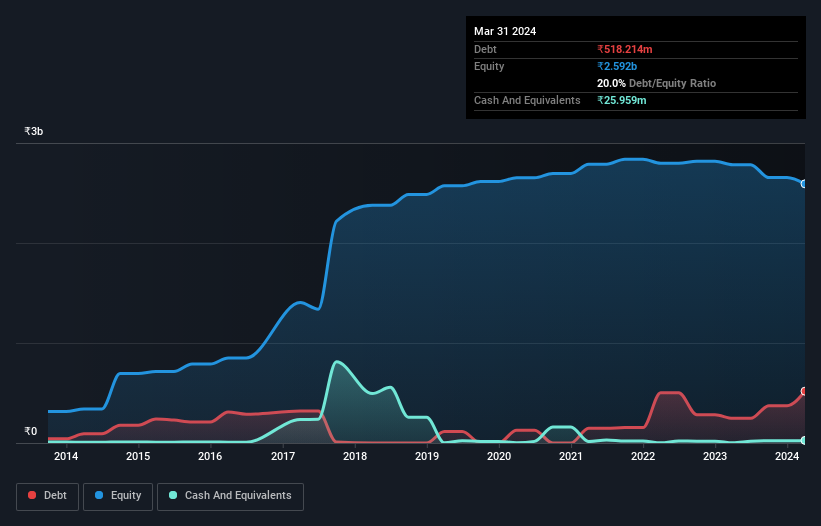Toggle Cash And Equivalents series label in legend
Image resolution: width=821 pixels, height=526 pixels.
pyautogui.click(x=238, y=496)
